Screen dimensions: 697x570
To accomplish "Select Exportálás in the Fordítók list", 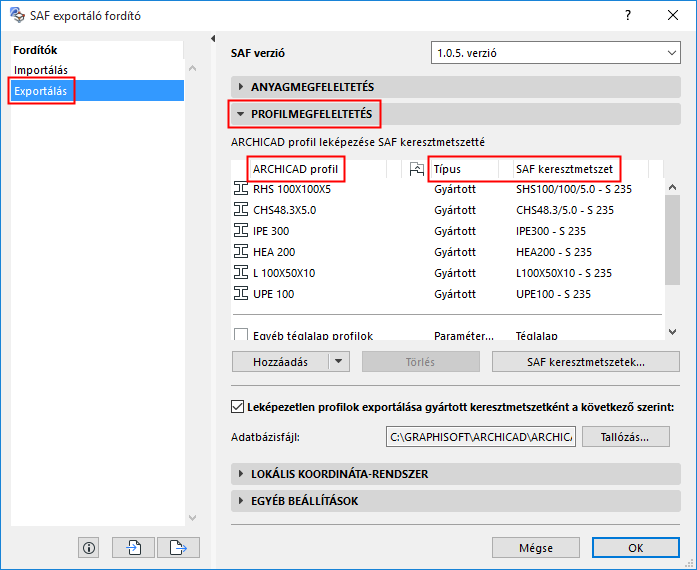I will point(97,90).
